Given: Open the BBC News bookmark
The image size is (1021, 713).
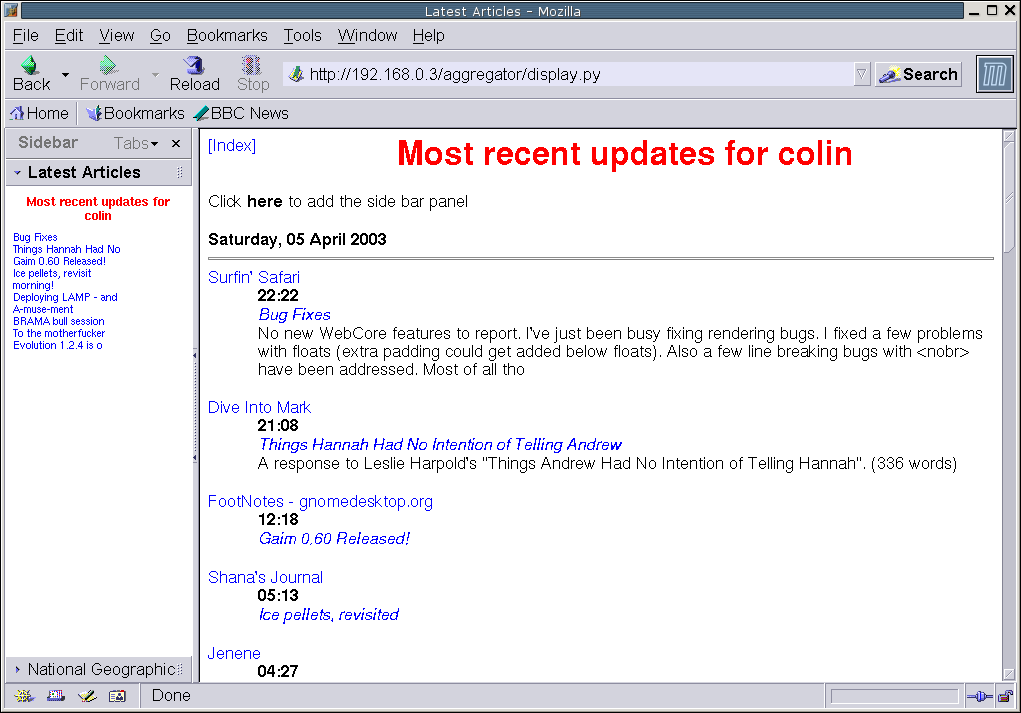Looking at the screenshot, I should [242, 113].
